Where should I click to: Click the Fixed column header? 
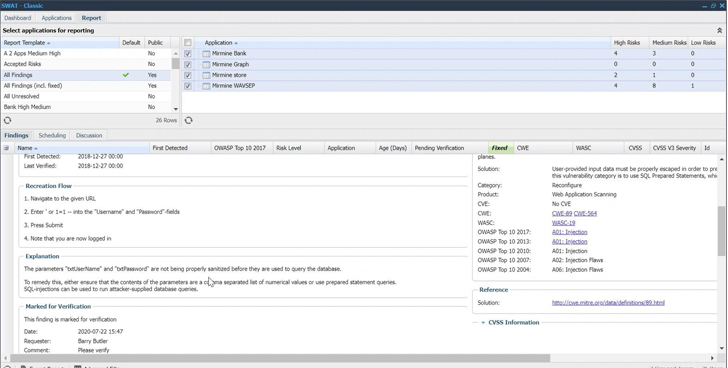point(501,148)
